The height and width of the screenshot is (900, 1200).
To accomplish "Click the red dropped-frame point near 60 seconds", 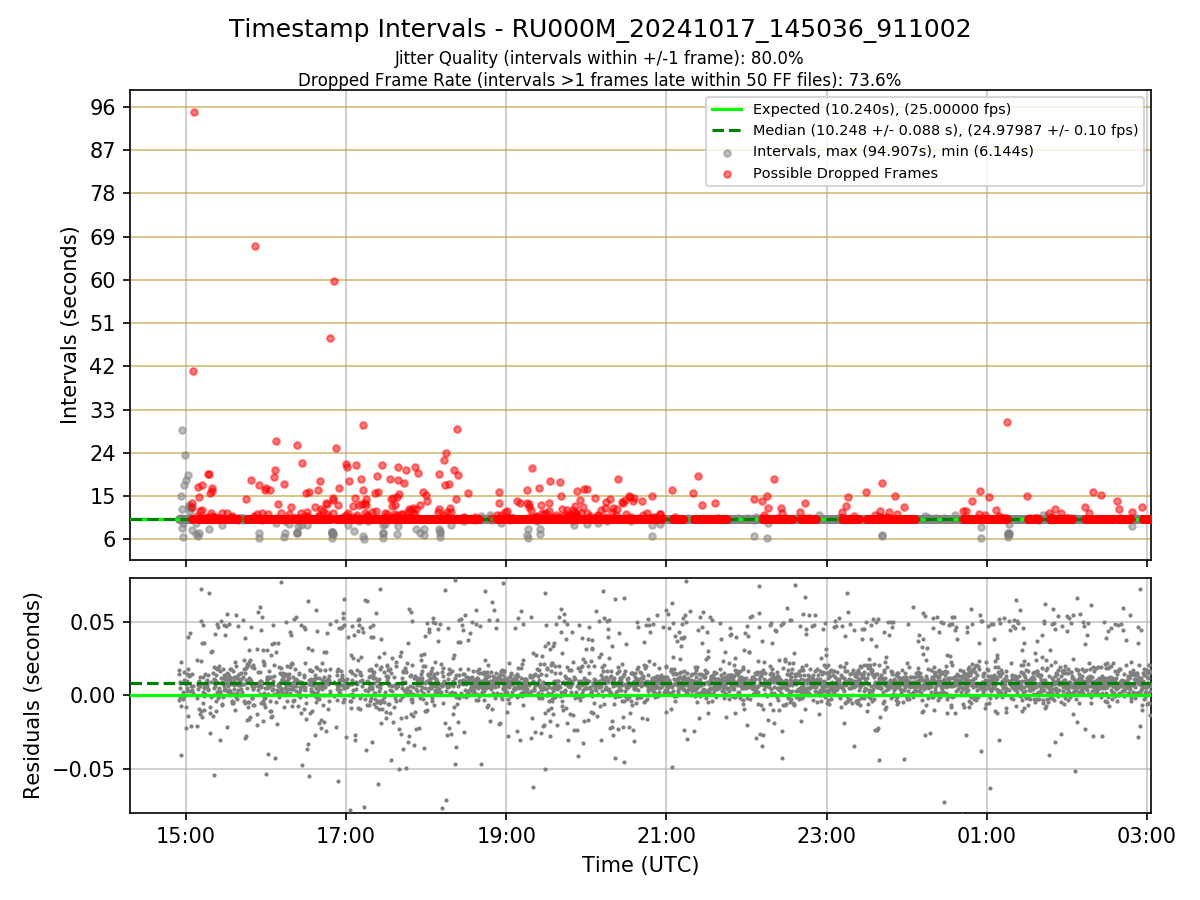I will click(x=334, y=281).
